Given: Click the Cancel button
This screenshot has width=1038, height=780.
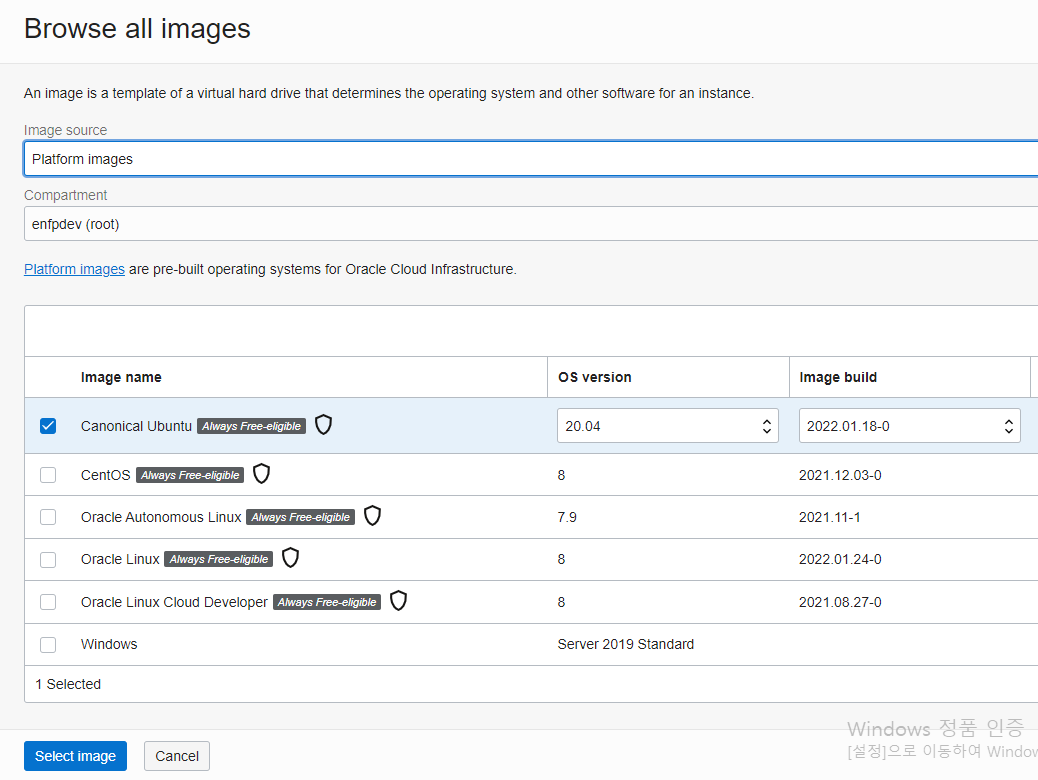Looking at the screenshot, I should tap(177, 756).
